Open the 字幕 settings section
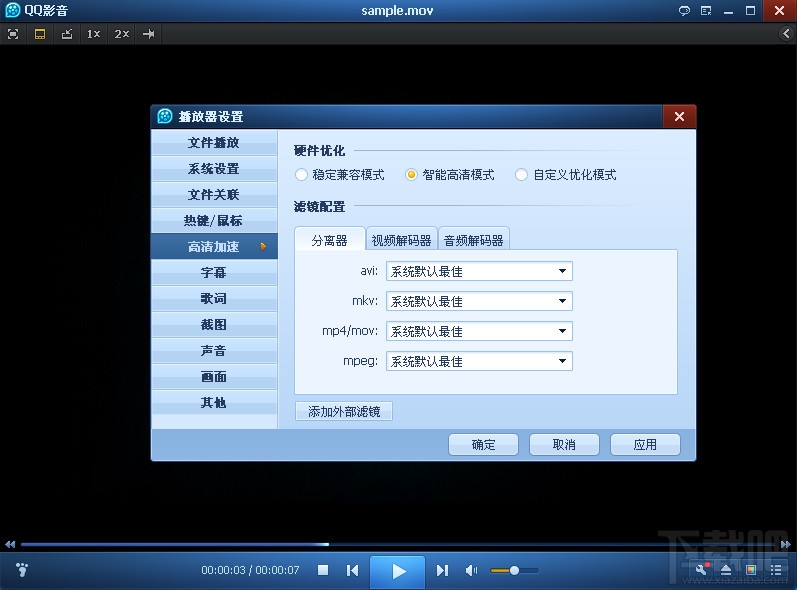Image resolution: width=797 pixels, height=590 pixels. coord(214,272)
